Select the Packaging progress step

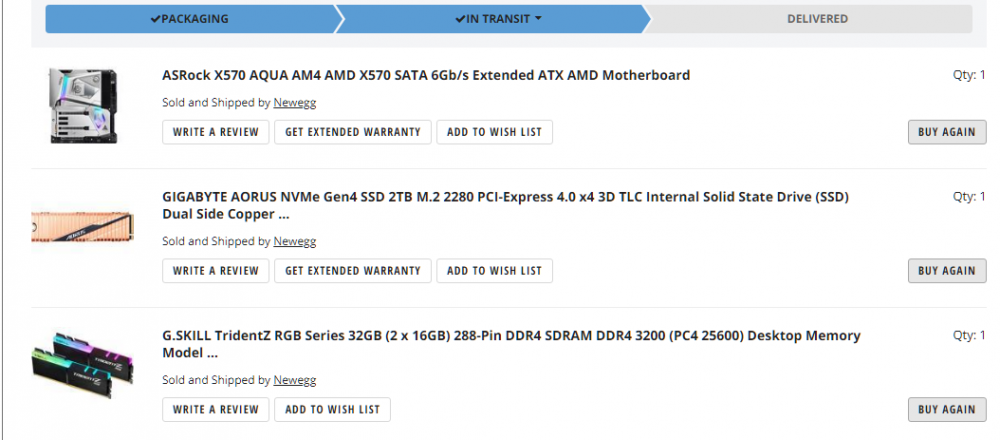(x=189, y=19)
